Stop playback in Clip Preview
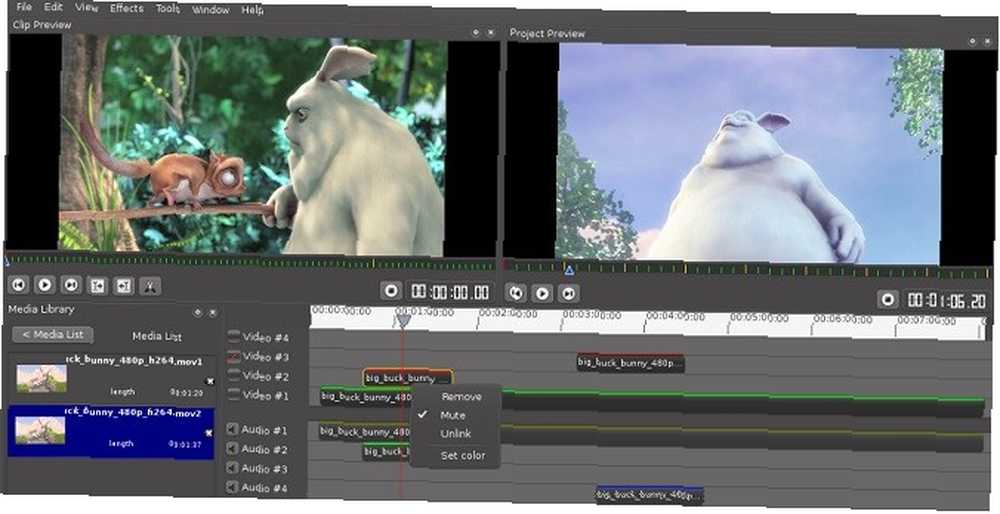 click(x=392, y=291)
